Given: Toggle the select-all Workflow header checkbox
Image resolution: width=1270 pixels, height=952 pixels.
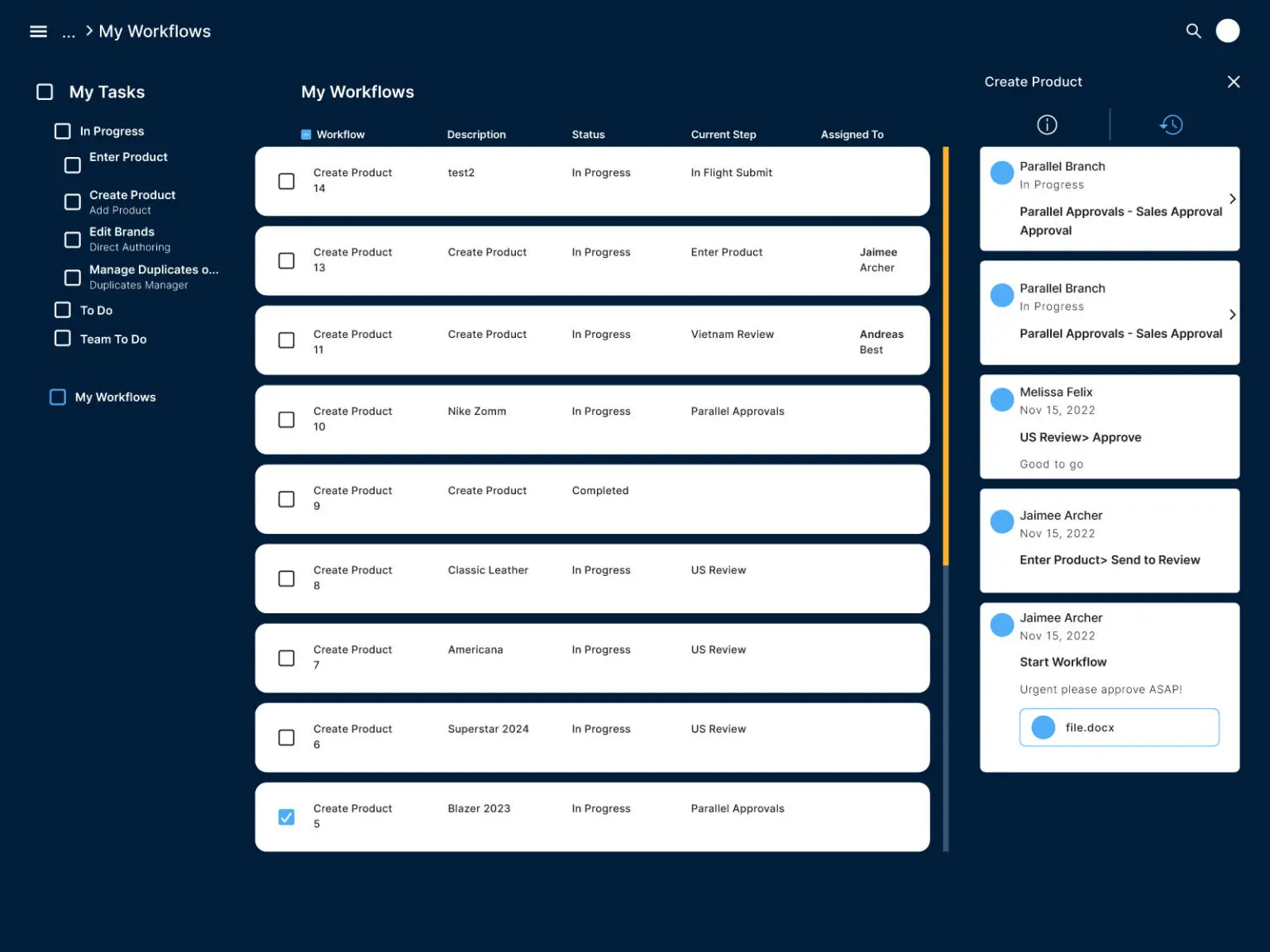Looking at the screenshot, I should (x=306, y=135).
